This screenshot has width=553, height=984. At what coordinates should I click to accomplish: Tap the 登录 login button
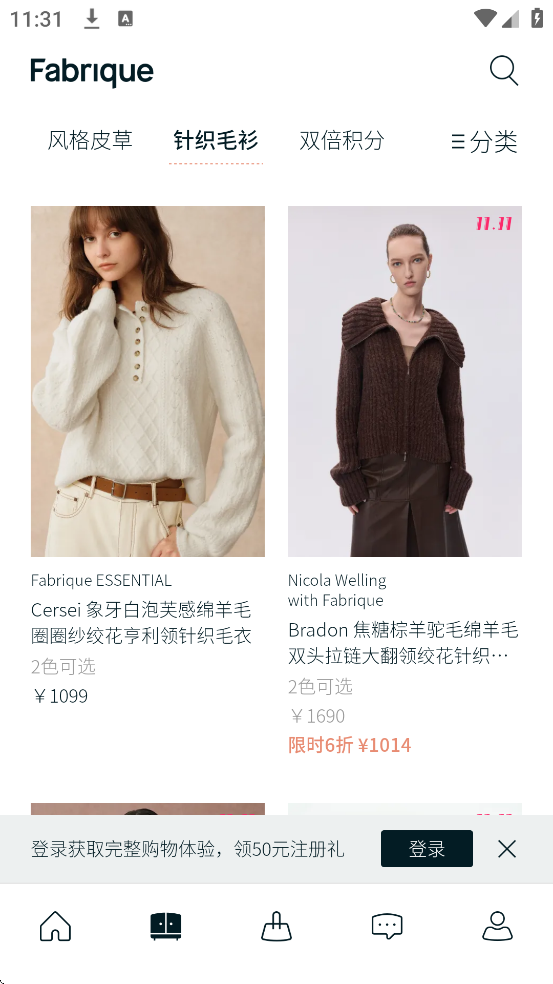(427, 848)
